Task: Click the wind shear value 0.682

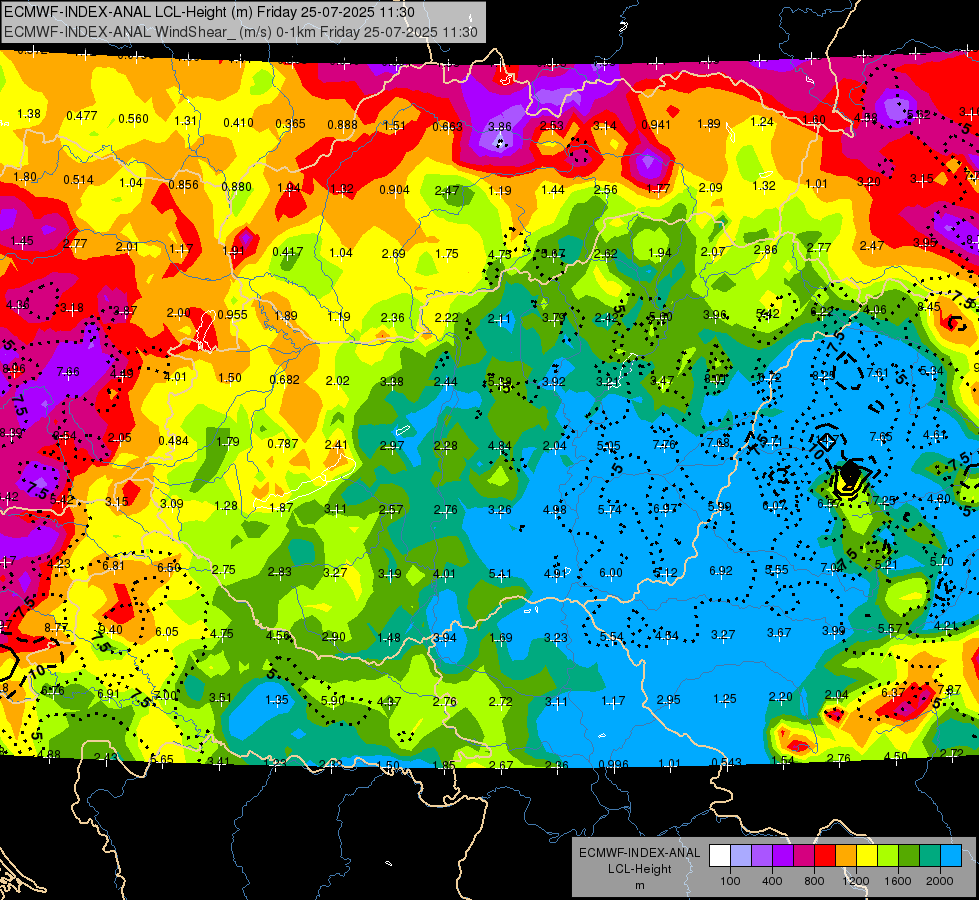Action: 285,380
